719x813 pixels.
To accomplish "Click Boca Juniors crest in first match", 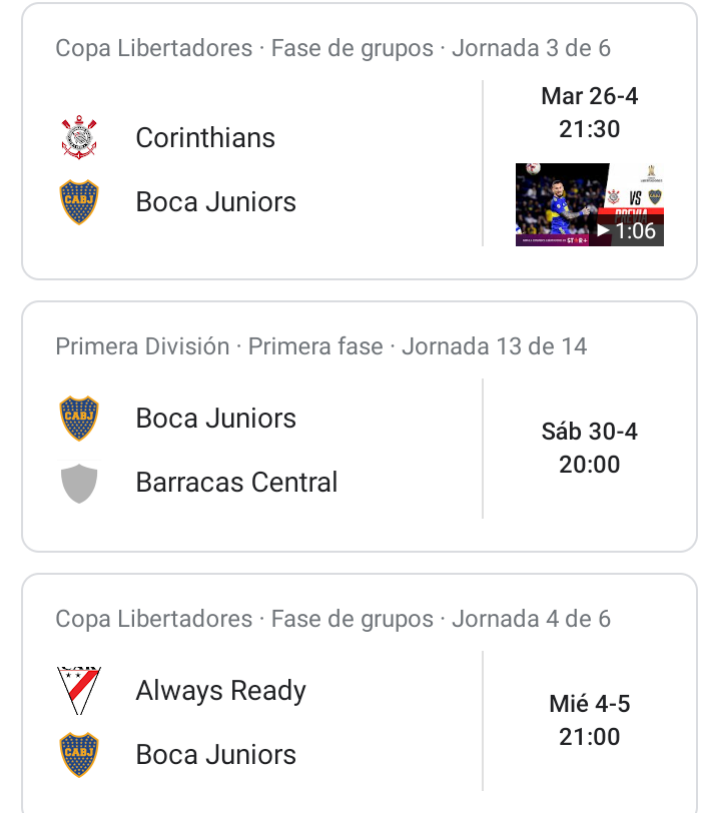I will [79, 202].
